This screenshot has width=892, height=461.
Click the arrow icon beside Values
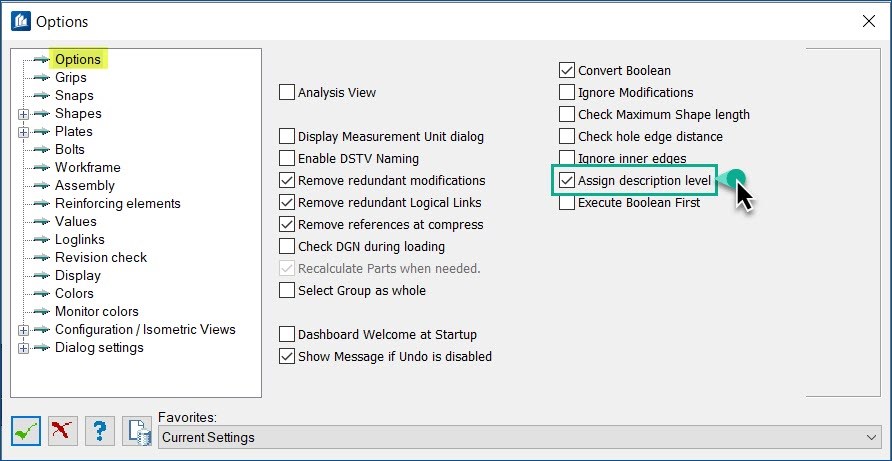click(42, 221)
